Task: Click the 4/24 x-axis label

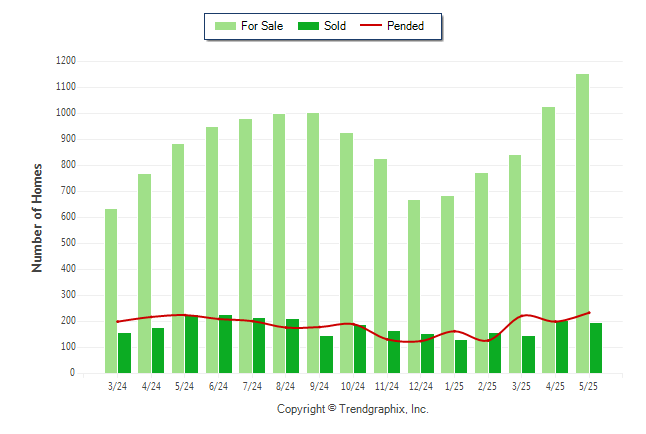Action: pyautogui.click(x=151, y=386)
